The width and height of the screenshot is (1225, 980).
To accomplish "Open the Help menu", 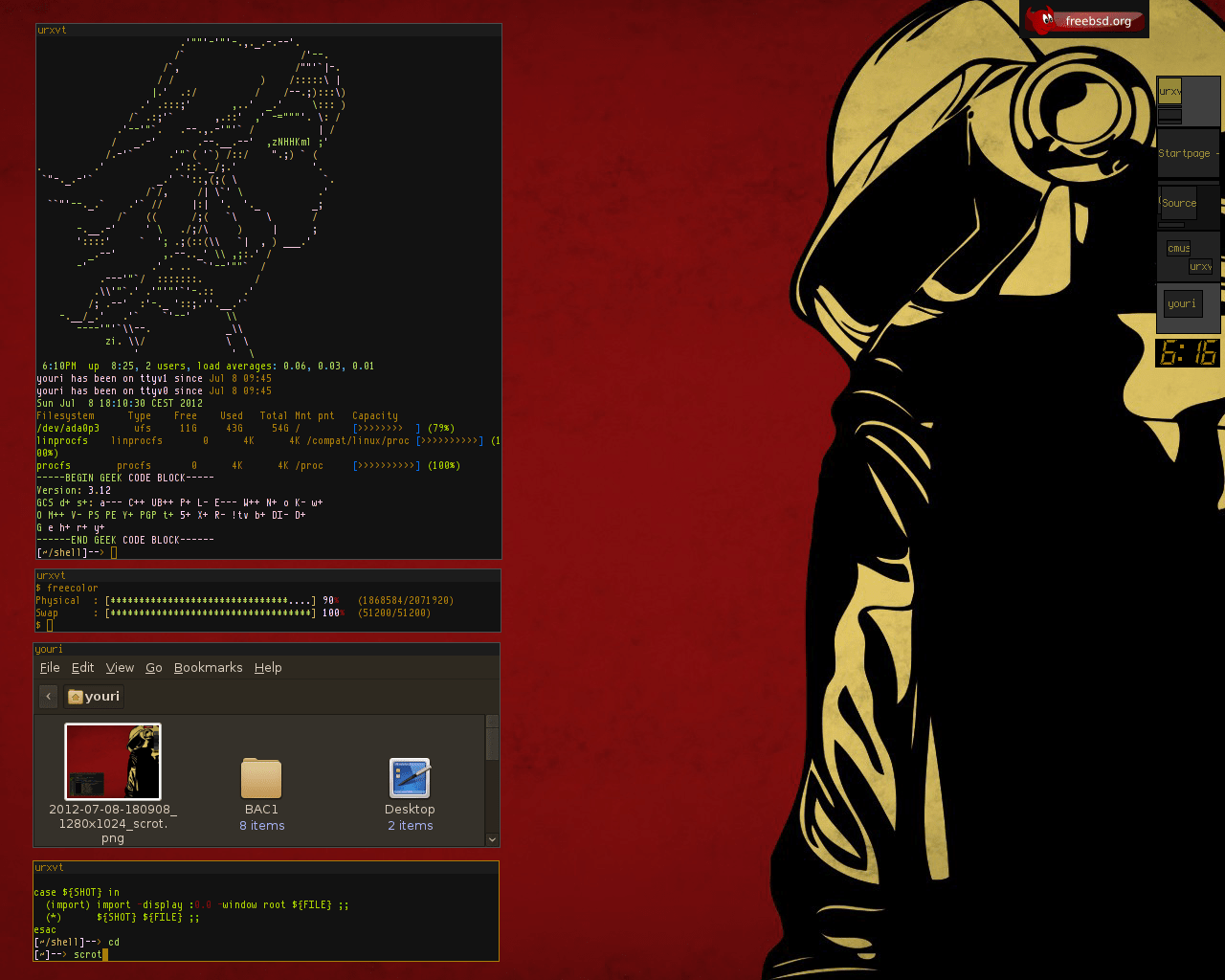I will pyautogui.click(x=268, y=668).
